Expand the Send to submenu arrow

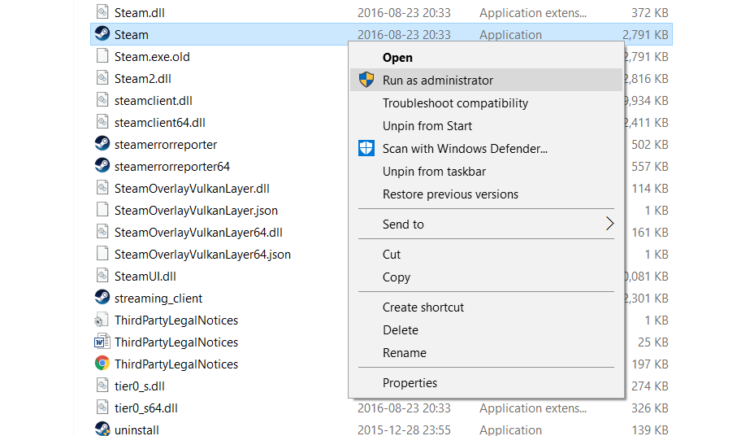coord(610,224)
